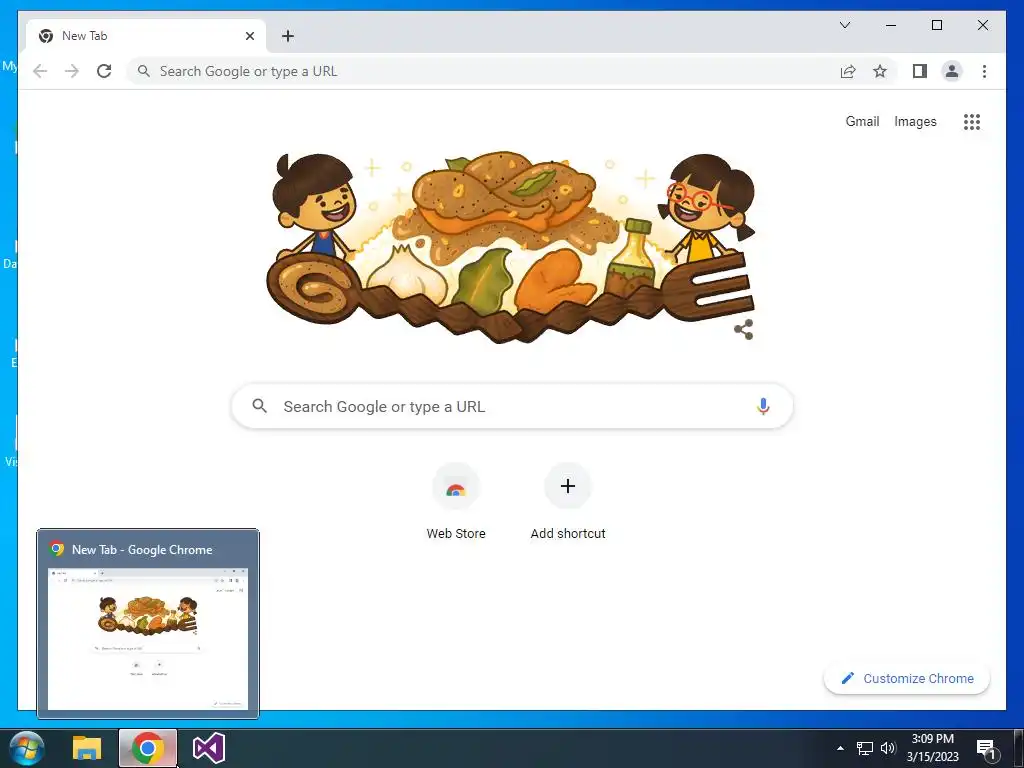Open the profile avatar icon
The width and height of the screenshot is (1024, 768).
pyautogui.click(x=952, y=71)
